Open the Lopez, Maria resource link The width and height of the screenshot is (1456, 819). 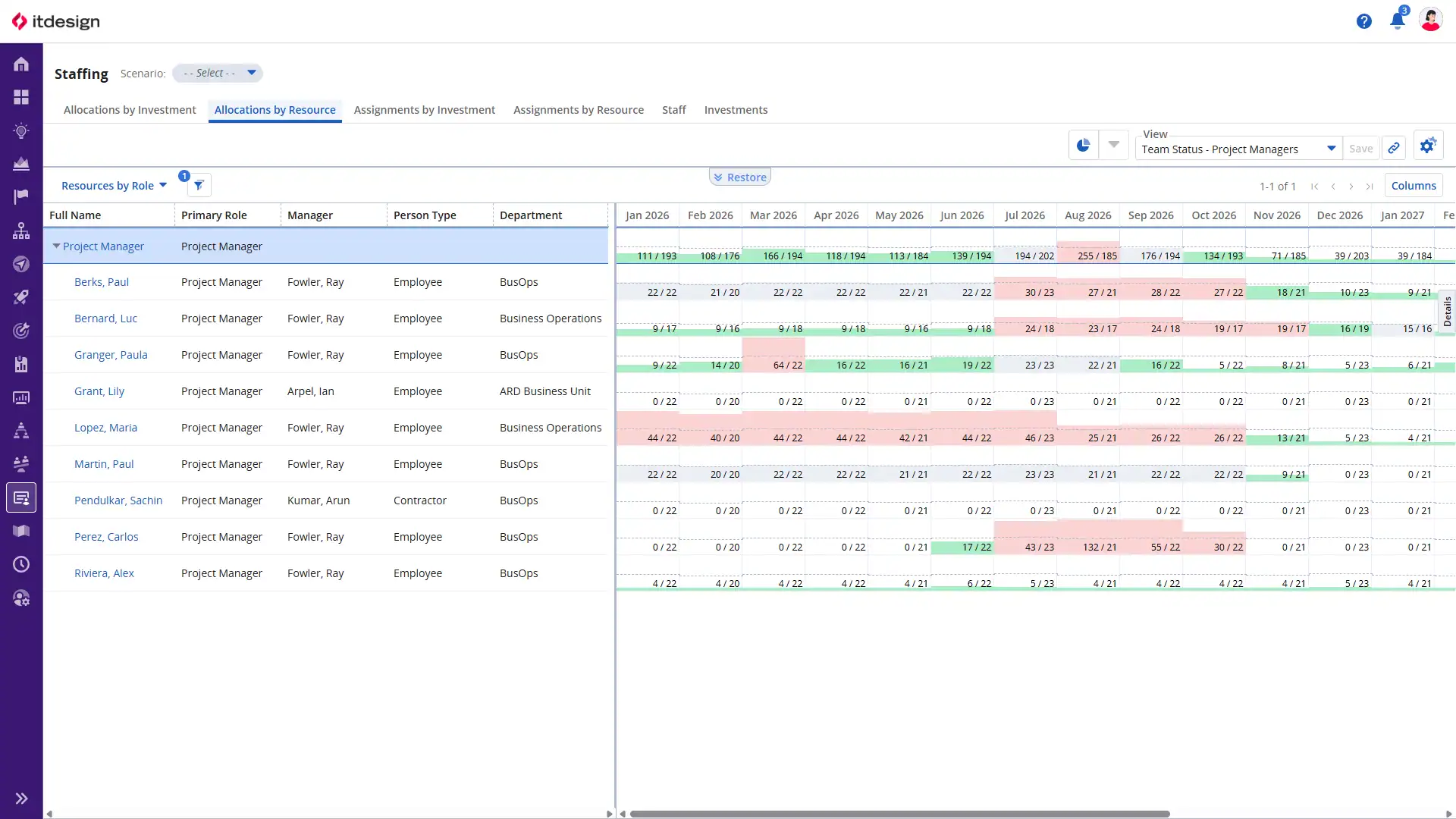click(x=105, y=428)
